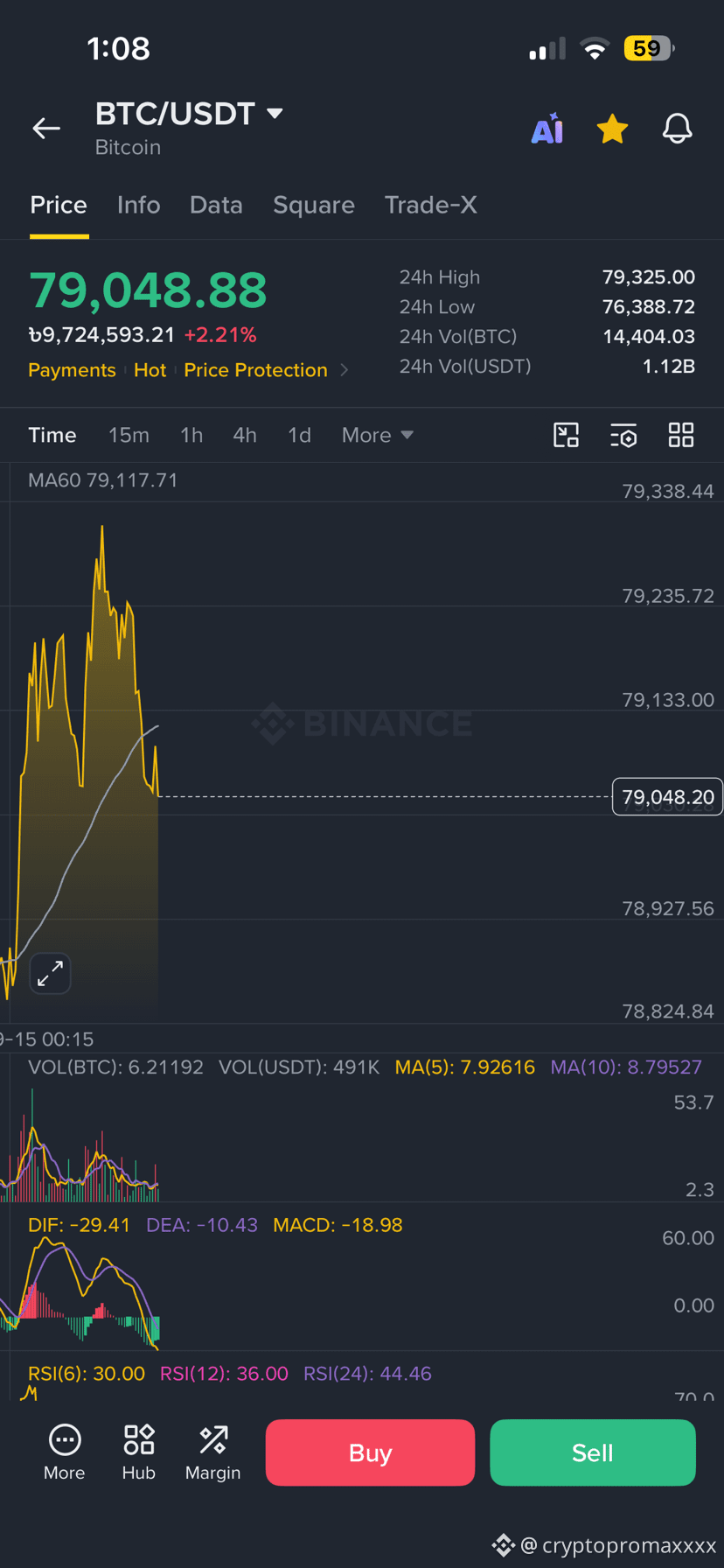Screen dimensions: 724x1568
Task: Open price alert bell icon
Action: pyautogui.click(x=677, y=129)
